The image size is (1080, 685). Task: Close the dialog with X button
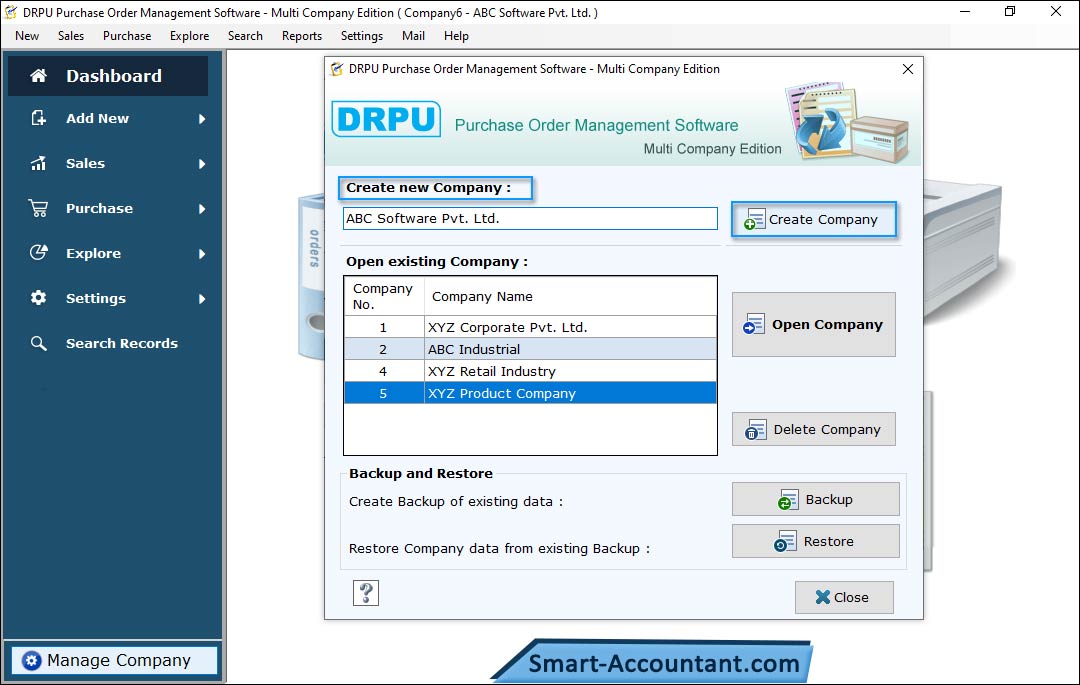908,69
